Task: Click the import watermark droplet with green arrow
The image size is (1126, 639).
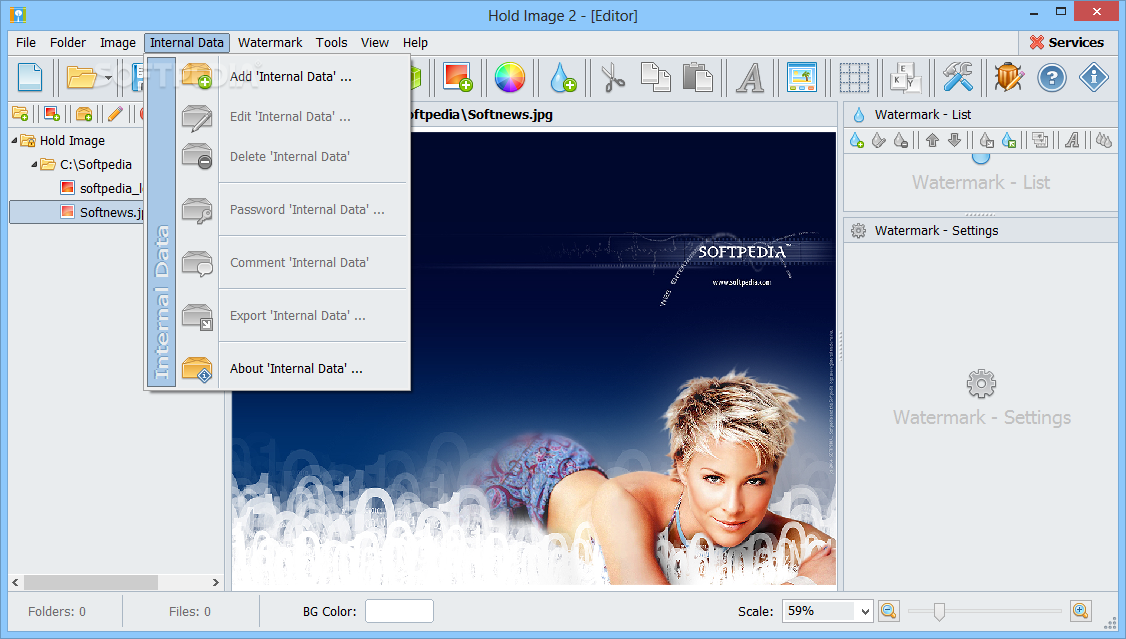Action: [1009, 141]
